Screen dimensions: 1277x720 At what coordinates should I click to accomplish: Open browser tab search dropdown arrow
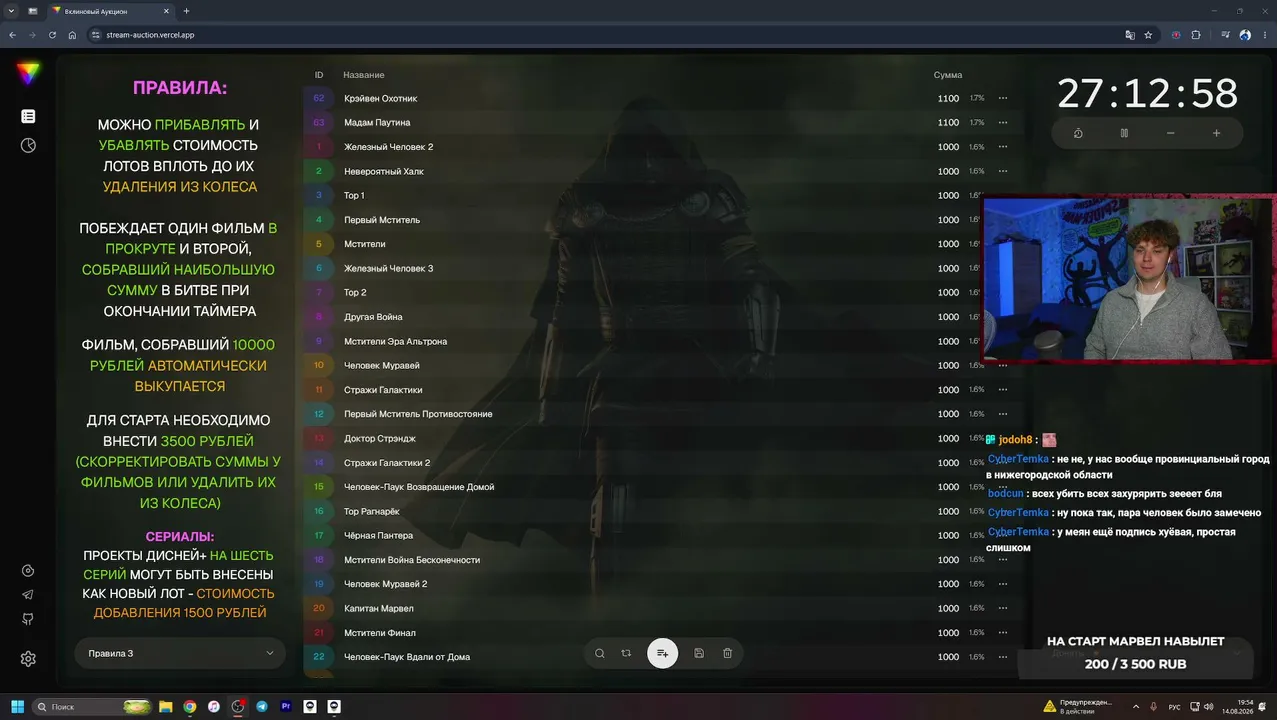coord(10,11)
